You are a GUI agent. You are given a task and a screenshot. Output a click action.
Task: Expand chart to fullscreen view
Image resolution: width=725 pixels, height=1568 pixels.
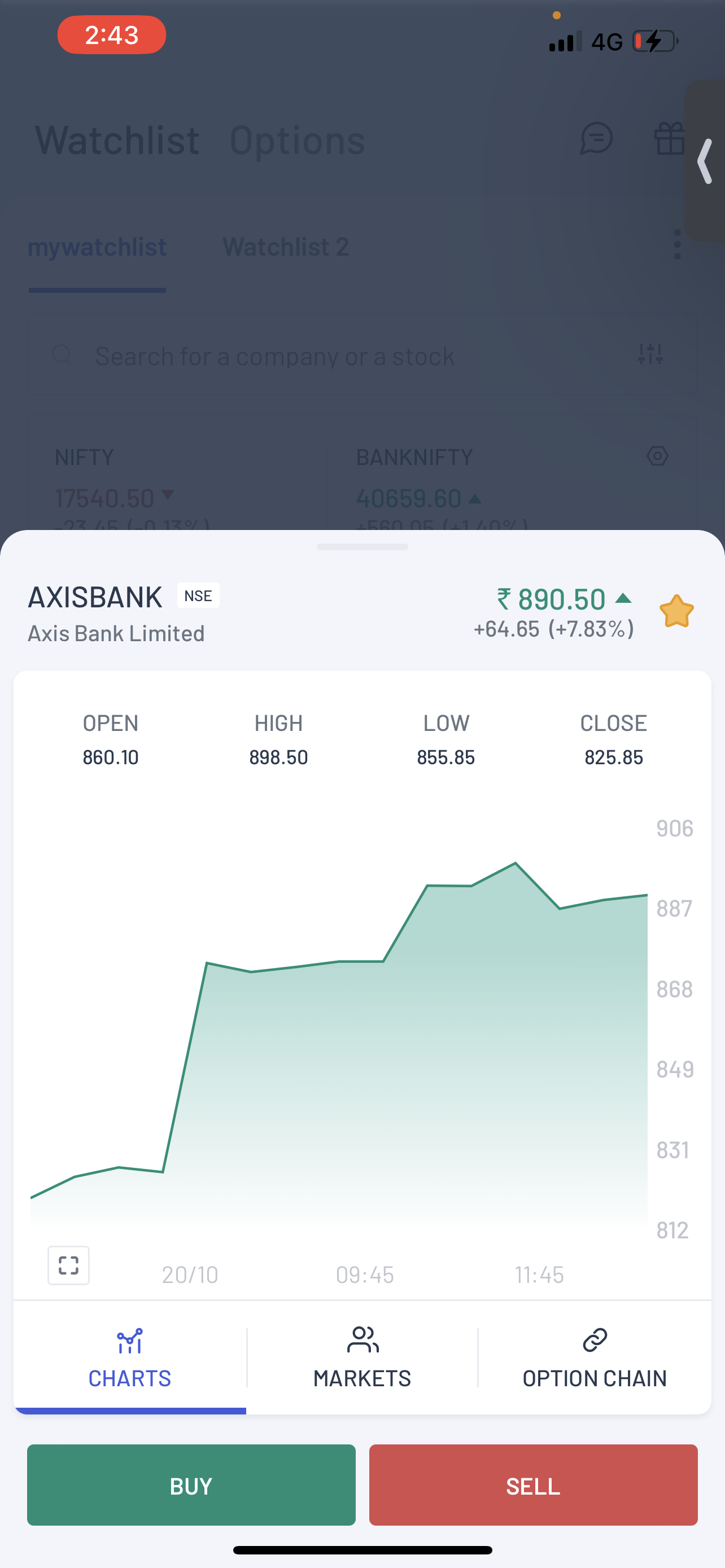(x=68, y=1265)
